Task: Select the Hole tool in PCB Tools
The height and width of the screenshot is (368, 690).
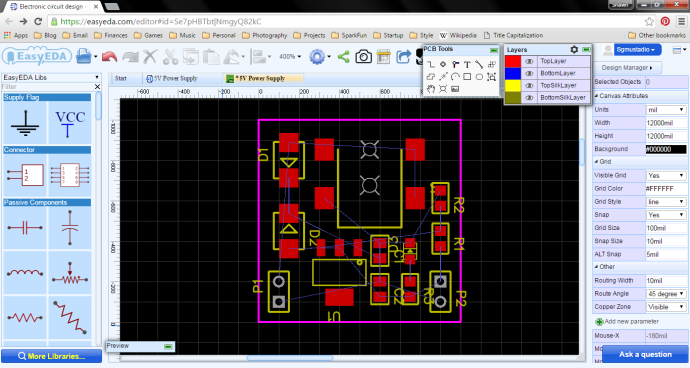Action: 443,89
